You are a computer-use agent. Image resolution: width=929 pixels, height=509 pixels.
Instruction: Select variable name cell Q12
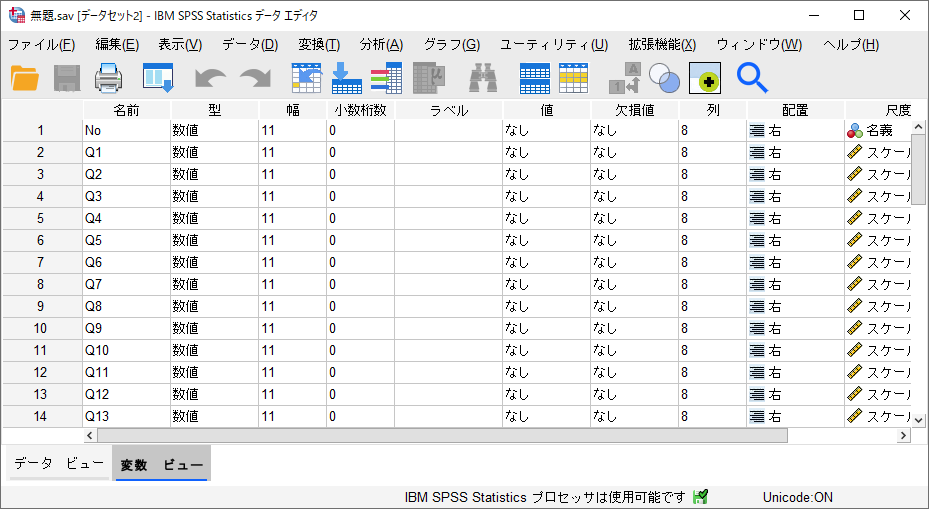pyautogui.click(x=126, y=394)
